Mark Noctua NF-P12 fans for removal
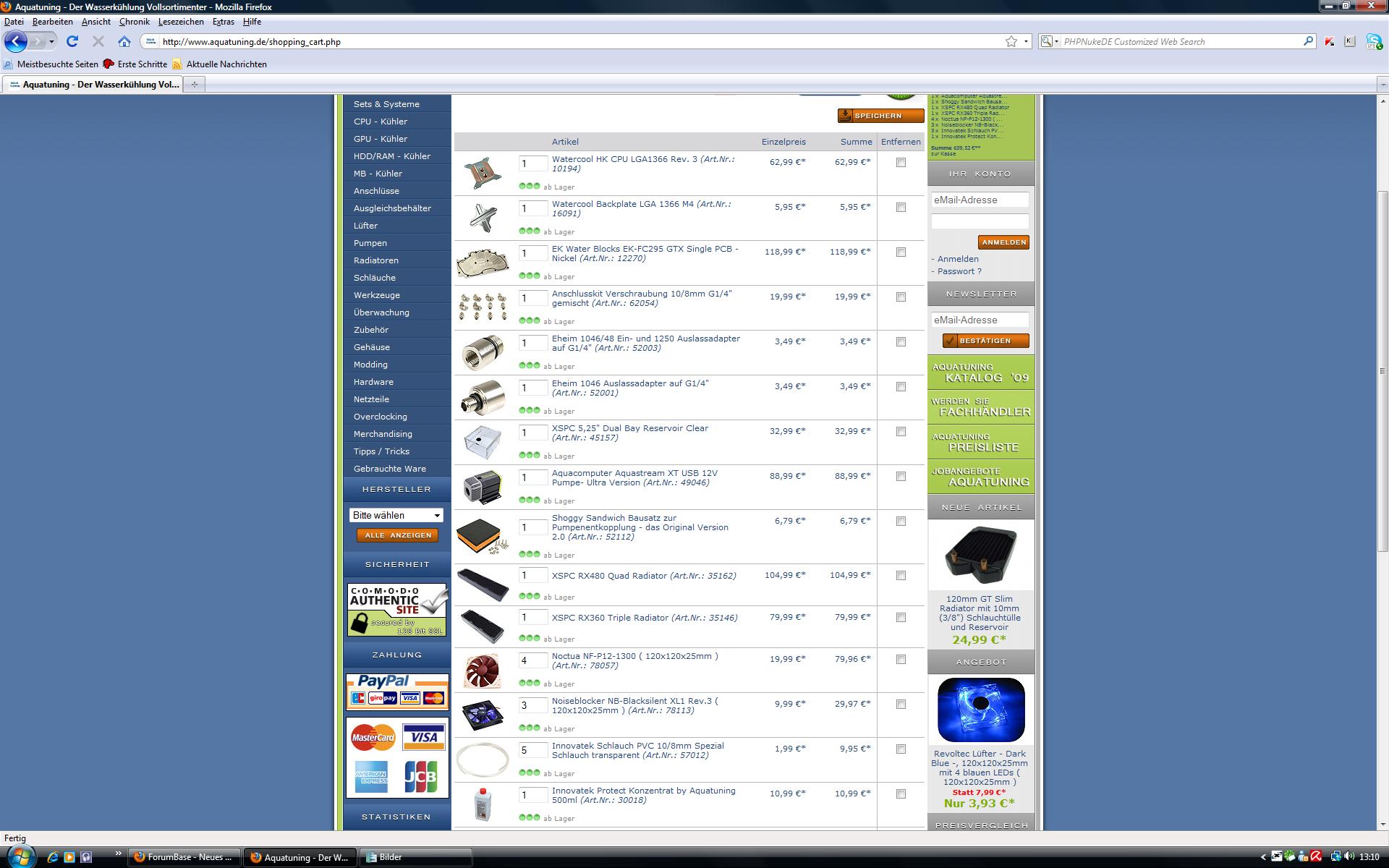 [901, 660]
